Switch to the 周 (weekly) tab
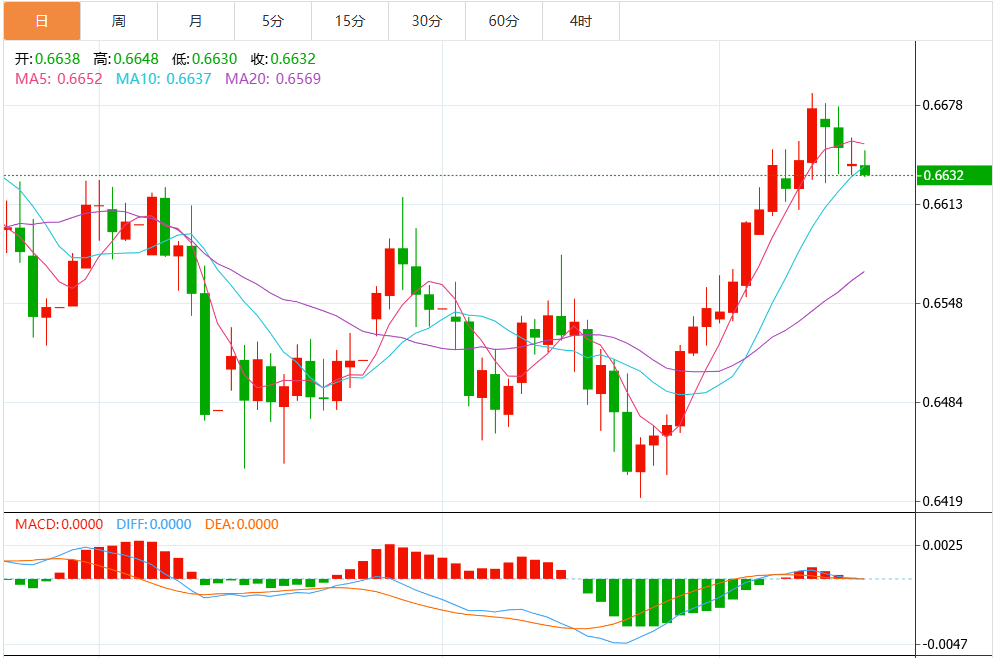1000x658 pixels. pos(119,21)
